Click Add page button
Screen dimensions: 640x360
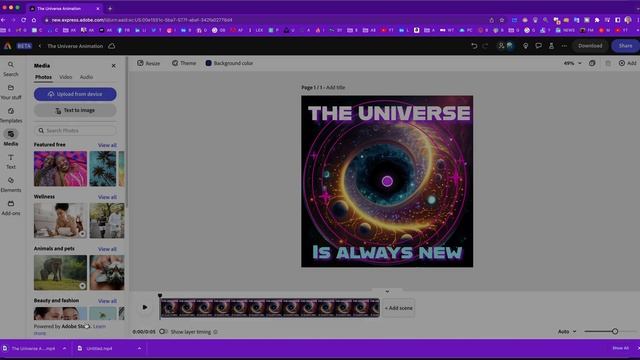(627, 63)
